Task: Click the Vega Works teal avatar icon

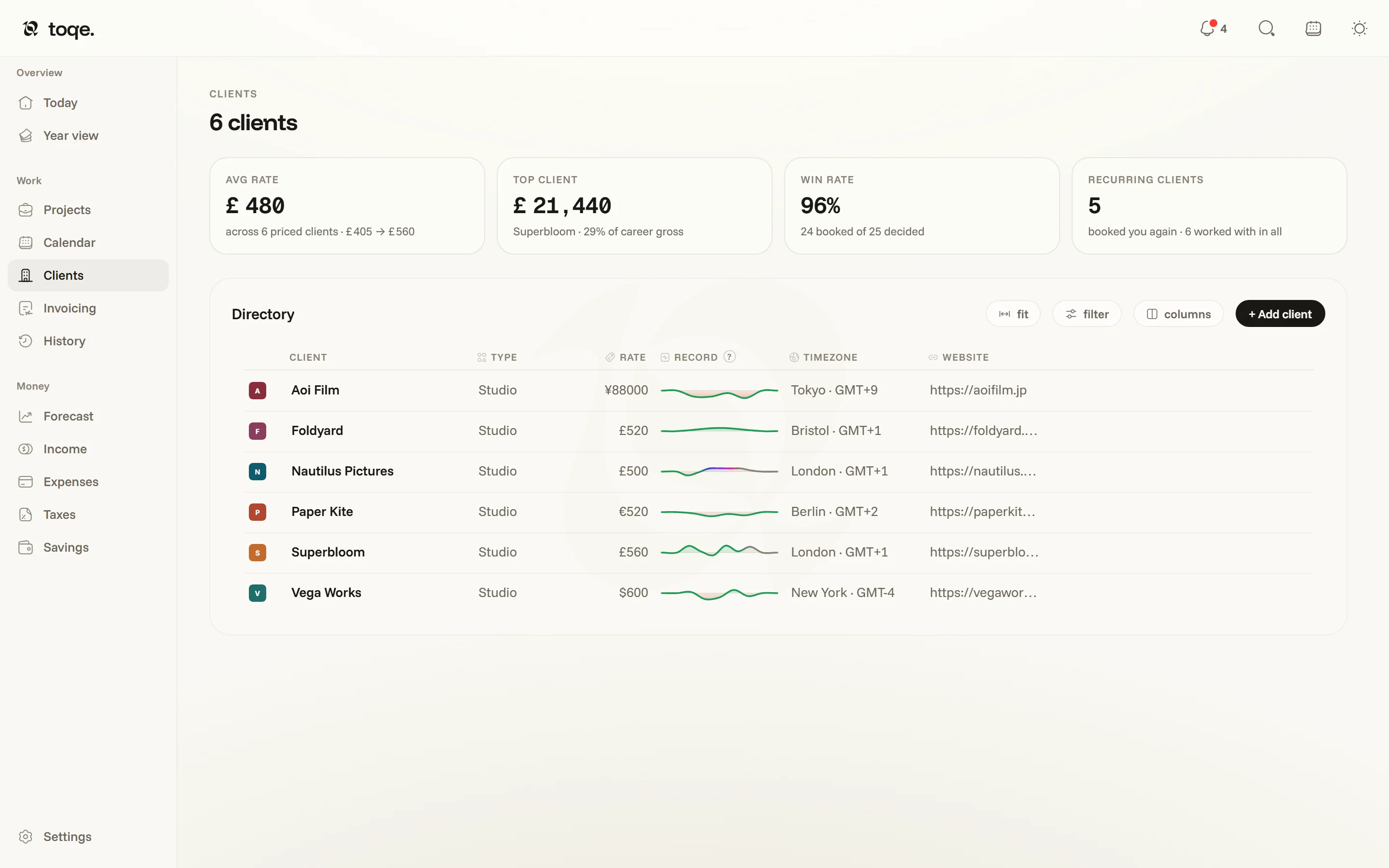Action: point(257,593)
